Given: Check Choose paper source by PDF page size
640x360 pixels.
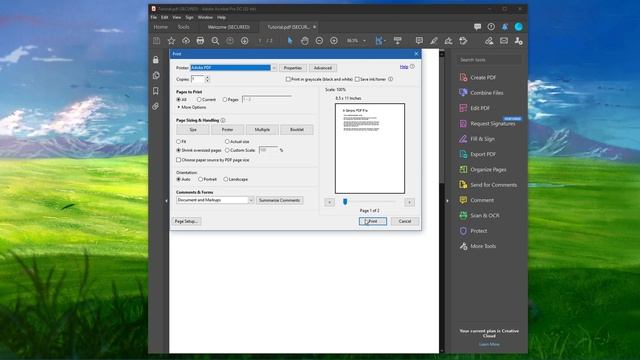Looking at the screenshot, I should (x=178, y=160).
